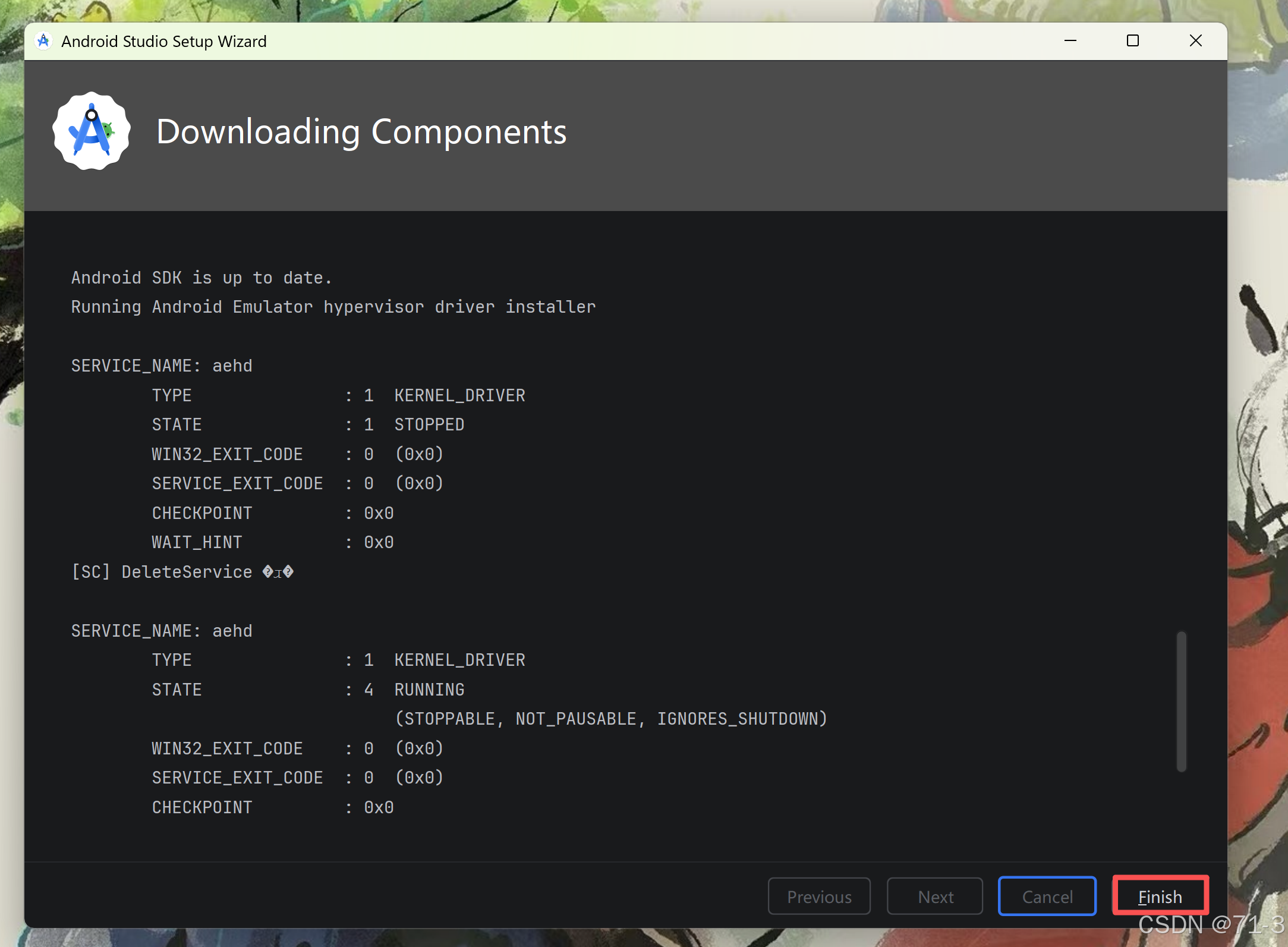
Task: Click the [SC] DeleteService log line
Action: (182, 572)
